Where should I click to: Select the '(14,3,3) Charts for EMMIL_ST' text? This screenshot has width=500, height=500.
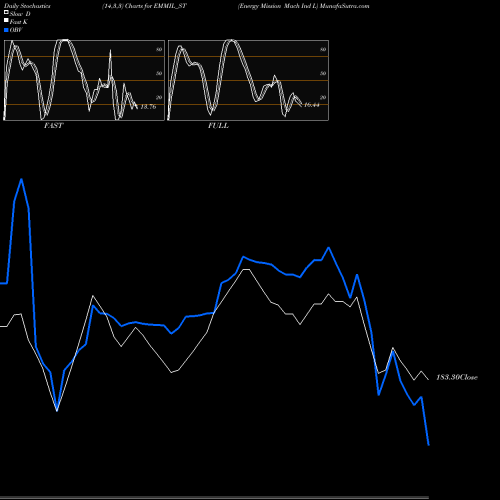coord(144,6)
